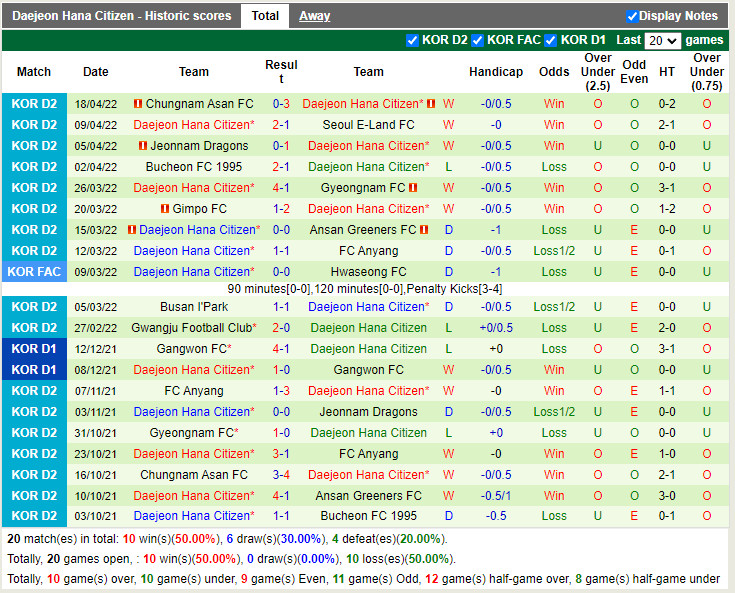735x593 pixels.
Task: Click the HT column header
Action: pyautogui.click(x=667, y=72)
